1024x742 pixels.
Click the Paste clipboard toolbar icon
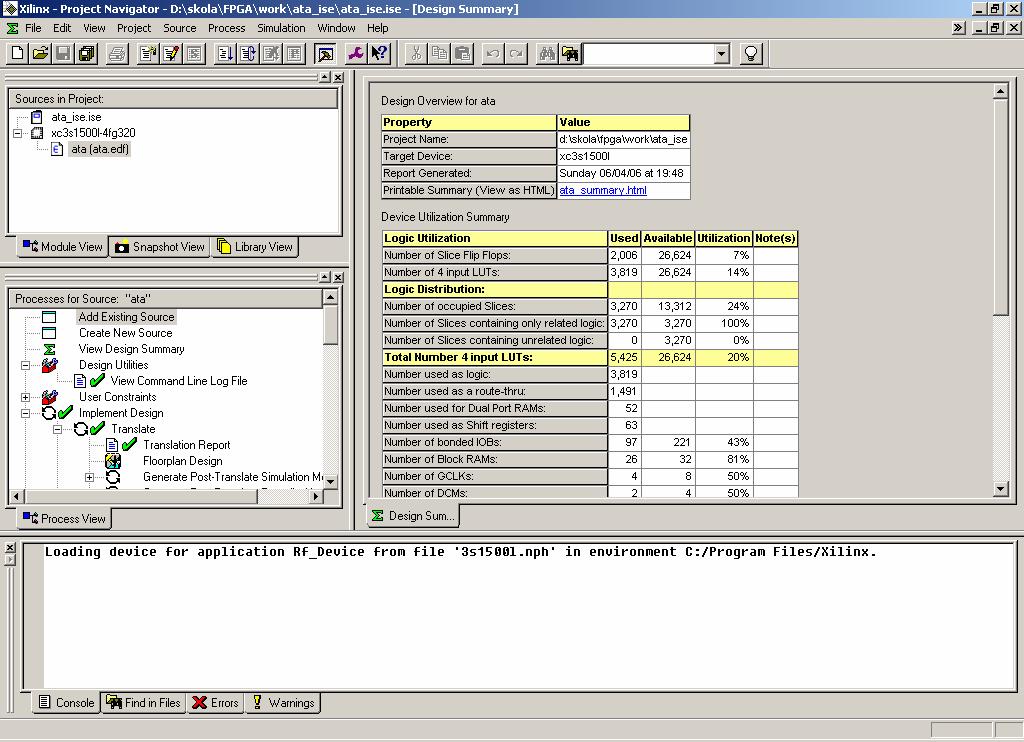462,54
